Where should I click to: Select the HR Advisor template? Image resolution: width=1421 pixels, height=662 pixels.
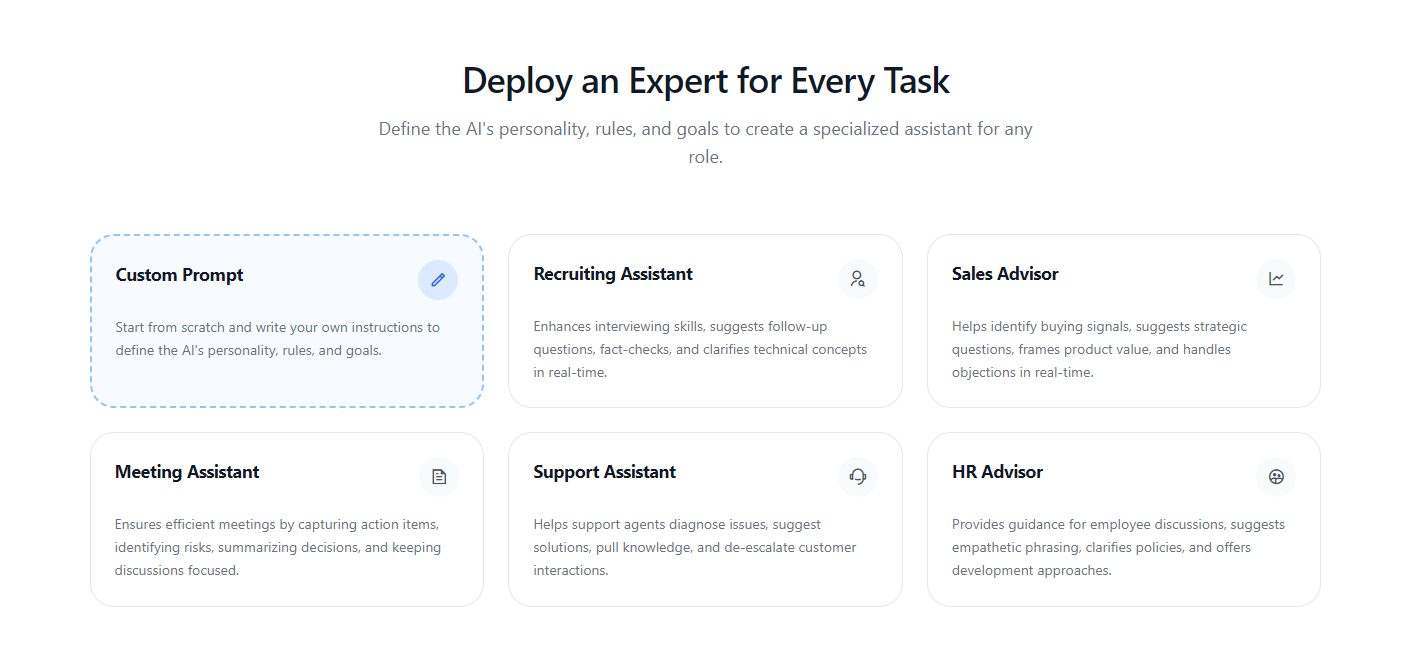[x=1123, y=518]
